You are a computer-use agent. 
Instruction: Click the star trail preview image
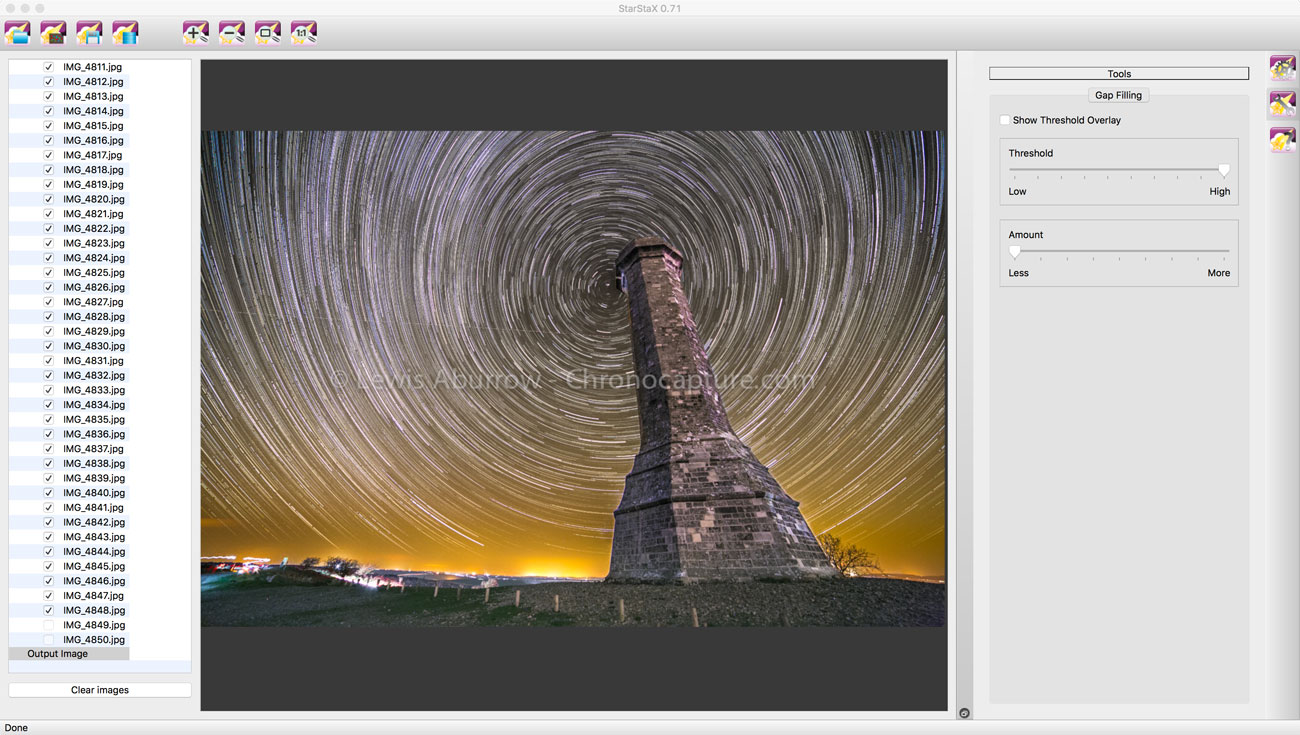click(573, 378)
